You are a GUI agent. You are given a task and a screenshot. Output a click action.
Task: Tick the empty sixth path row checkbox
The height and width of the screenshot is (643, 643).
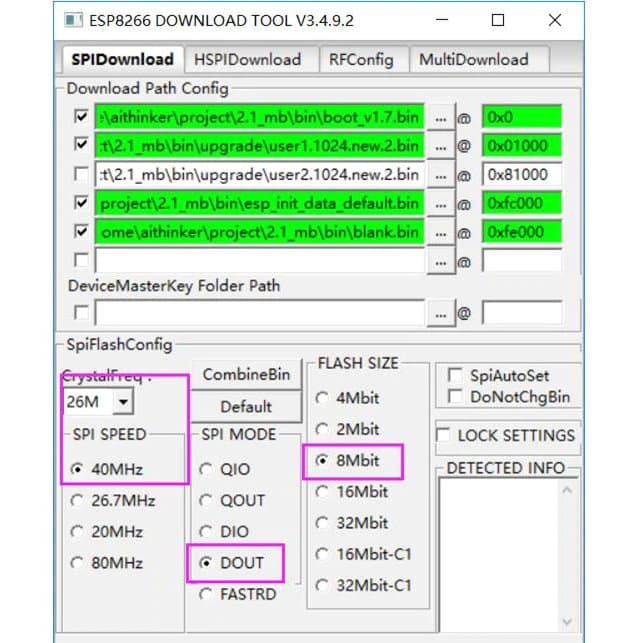coord(81,260)
